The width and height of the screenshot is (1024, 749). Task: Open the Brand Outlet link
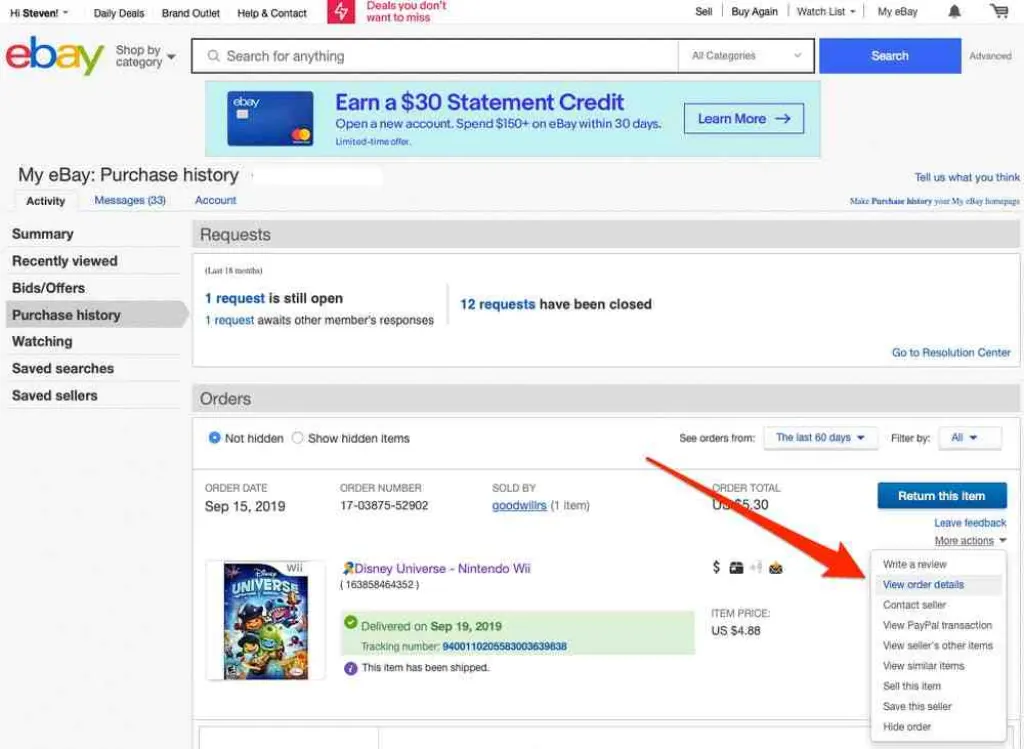191,12
